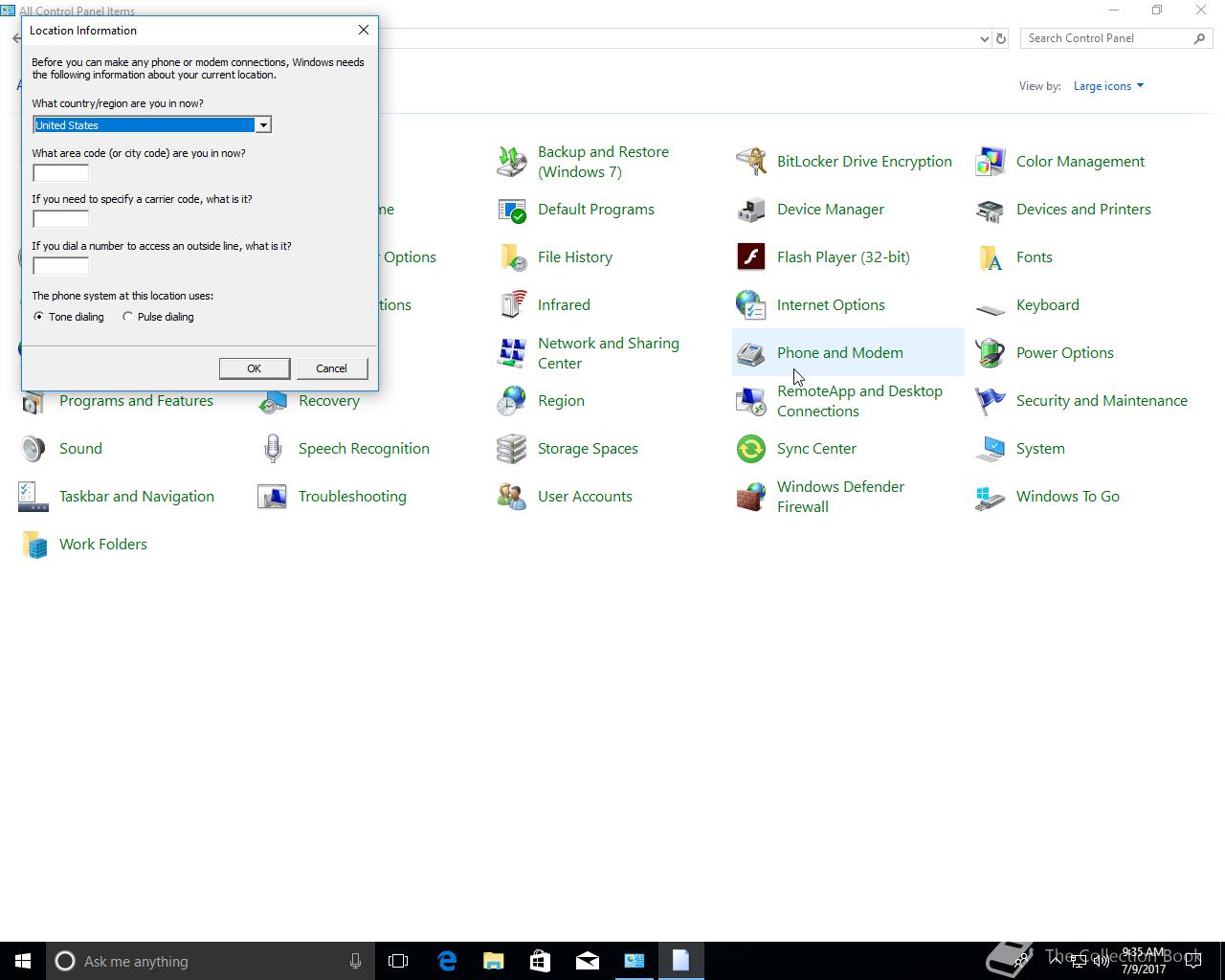1225x980 pixels.
Task: Open Task View on the taskbar
Action: pos(398,961)
